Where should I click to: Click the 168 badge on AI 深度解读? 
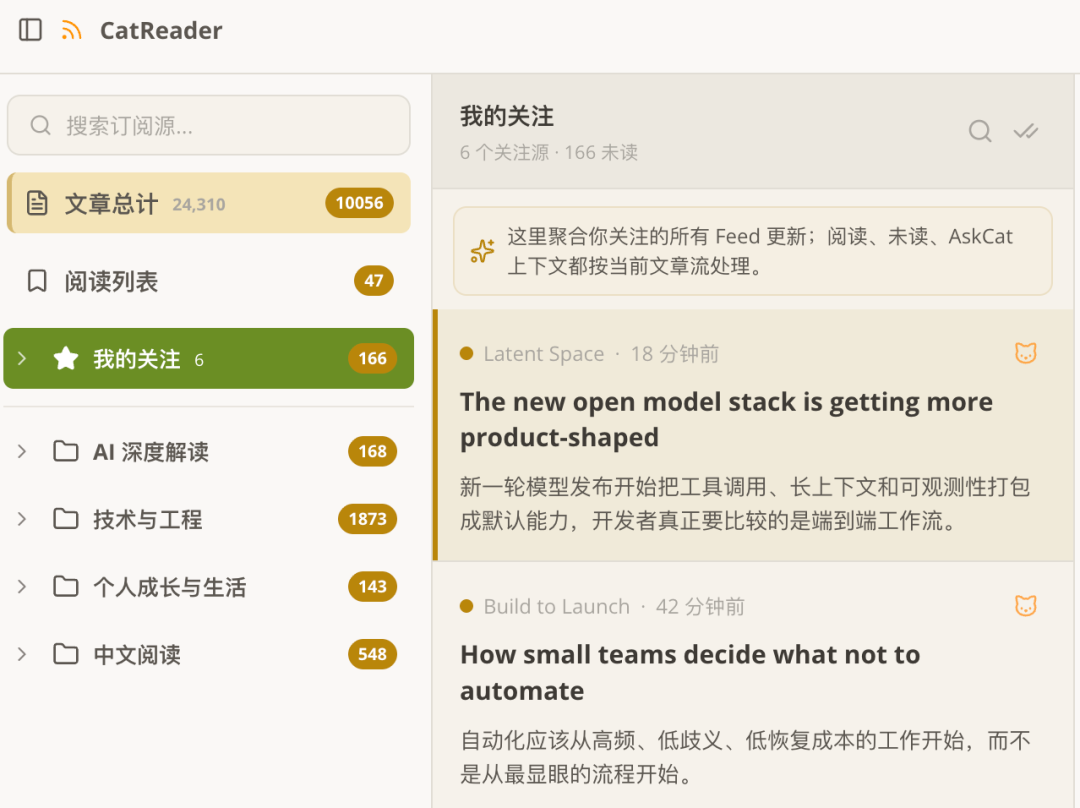373,451
